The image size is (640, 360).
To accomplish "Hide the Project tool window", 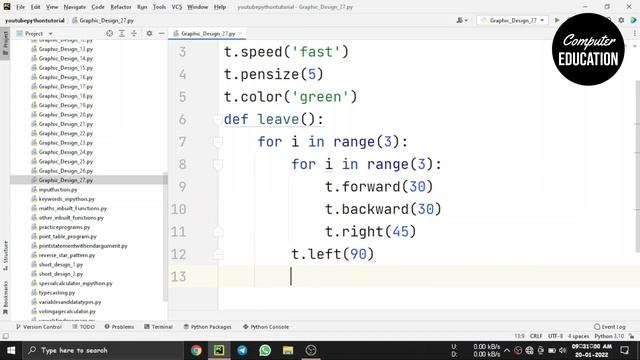I will pyautogui.click(x=162, y=33).
